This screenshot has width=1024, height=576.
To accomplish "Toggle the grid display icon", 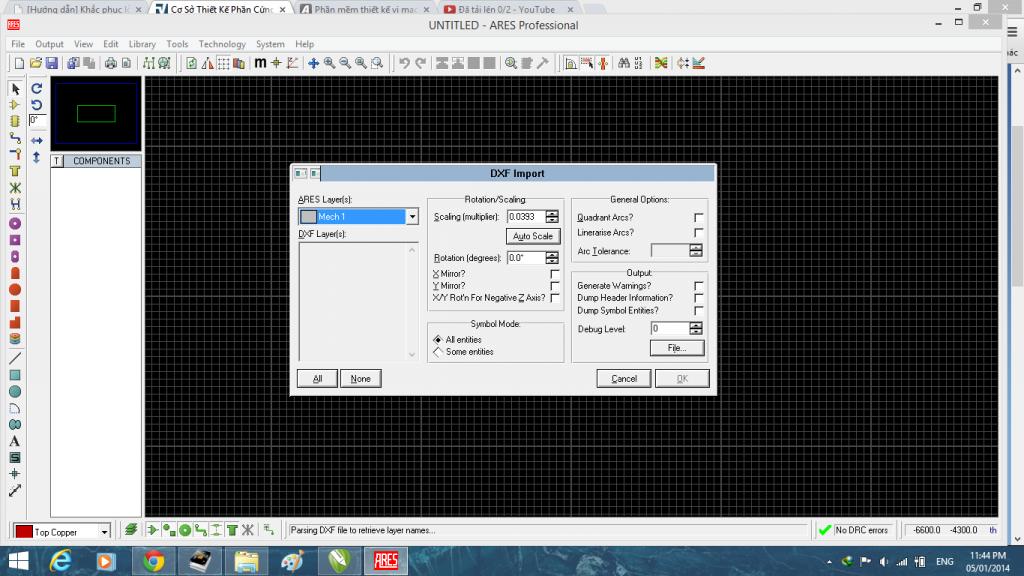I will tap(223, 63).
